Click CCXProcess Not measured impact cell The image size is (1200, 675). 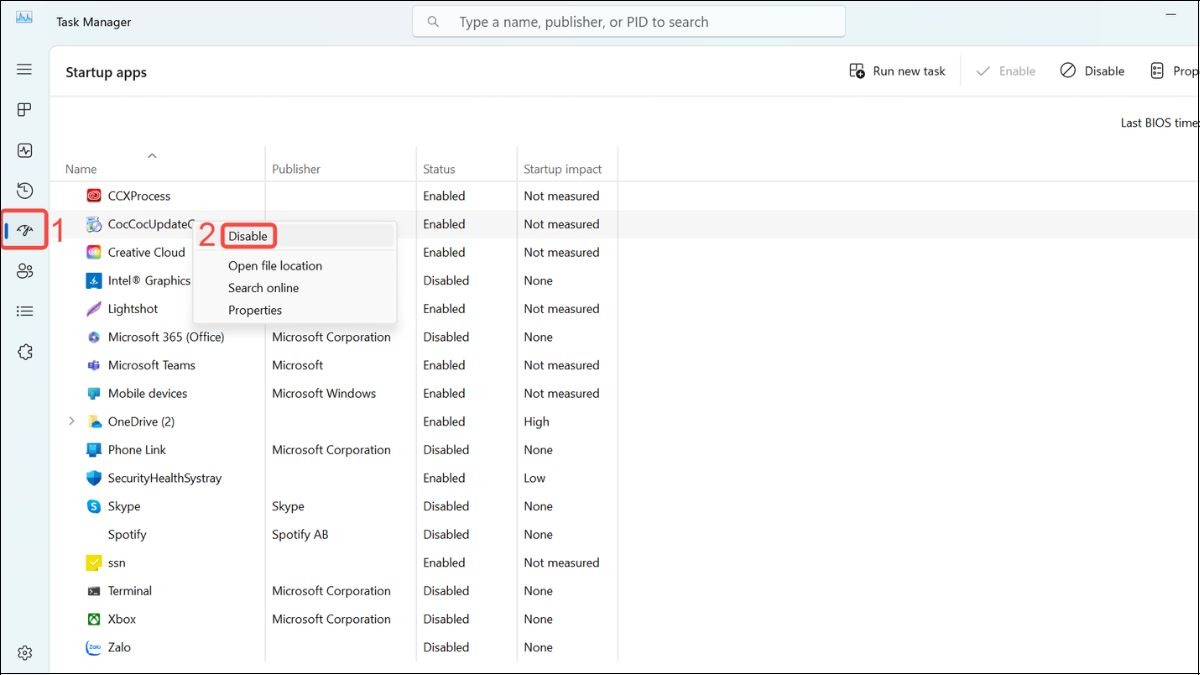562,196
